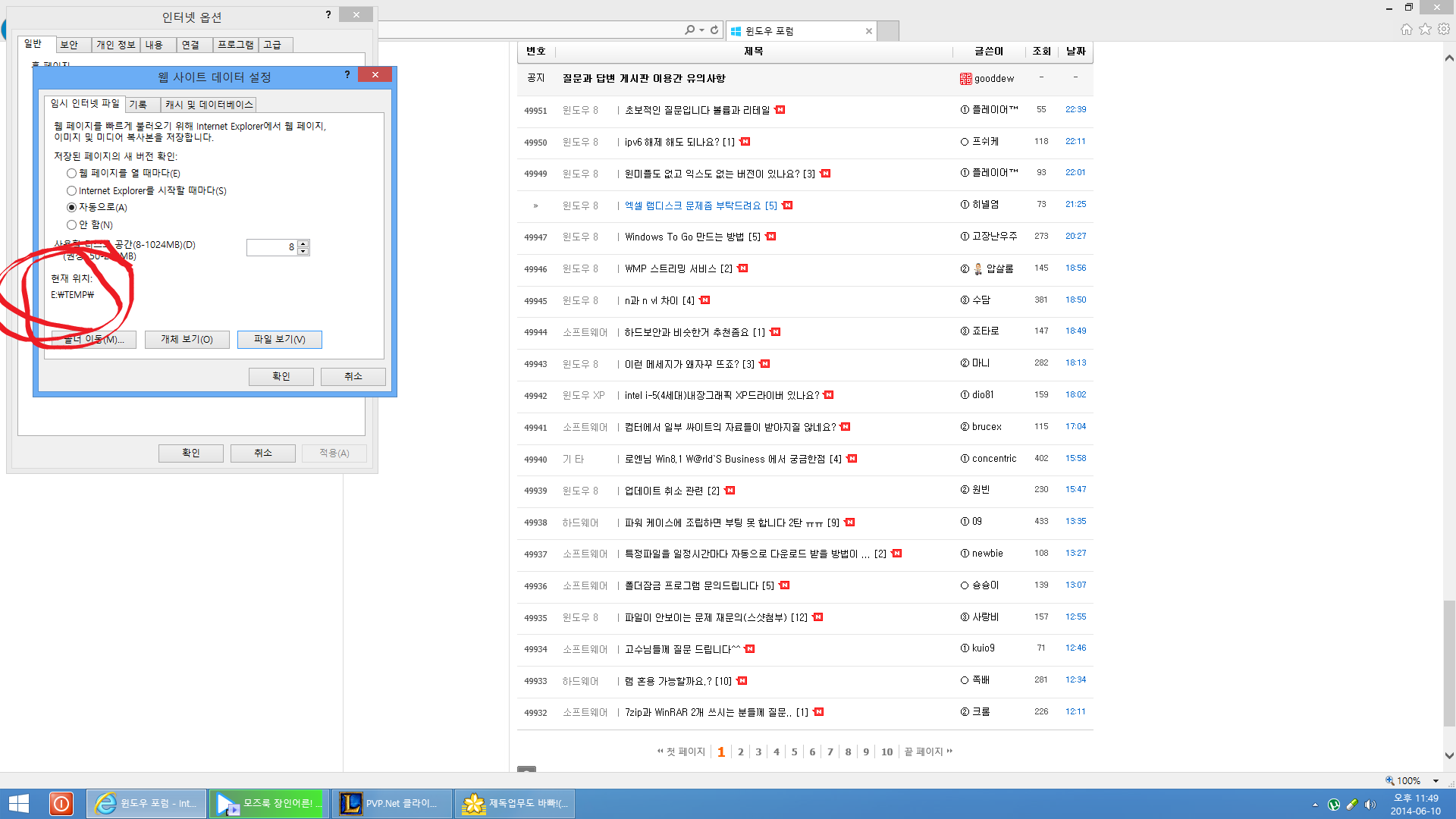This screenshot has width=1456, height=819.
Task: Open 고급 tab in 인터넷 옵션
Action: [x=275, y=45]
